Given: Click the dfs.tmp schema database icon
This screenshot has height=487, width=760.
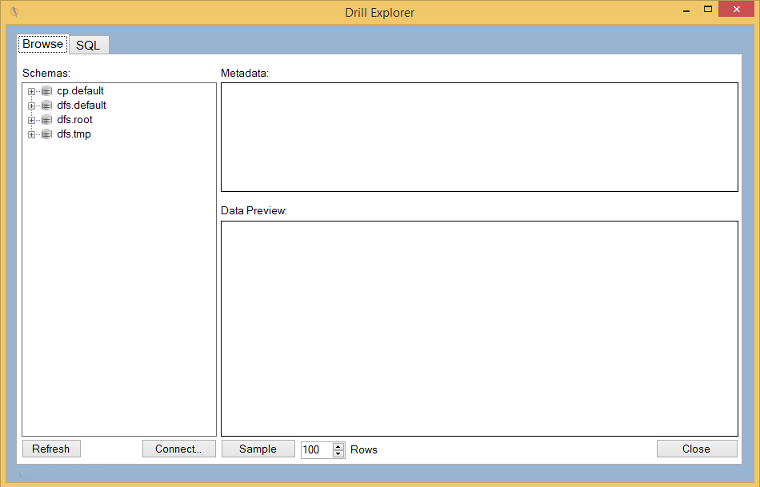Looking at the screenshot, I should pyautogui.click(x=46, y=134).
